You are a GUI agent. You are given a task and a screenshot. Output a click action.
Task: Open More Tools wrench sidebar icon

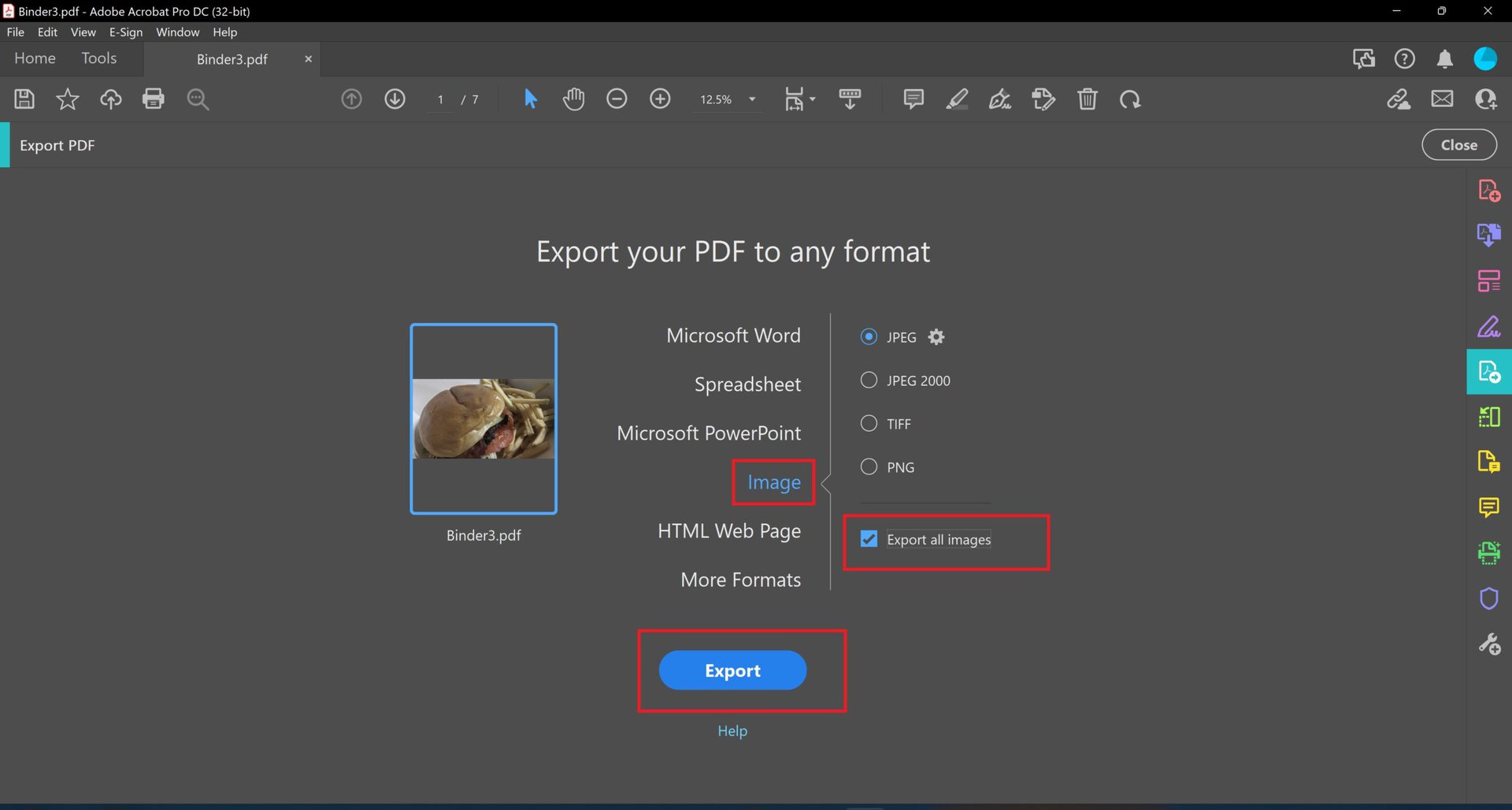coord(1489,645)
